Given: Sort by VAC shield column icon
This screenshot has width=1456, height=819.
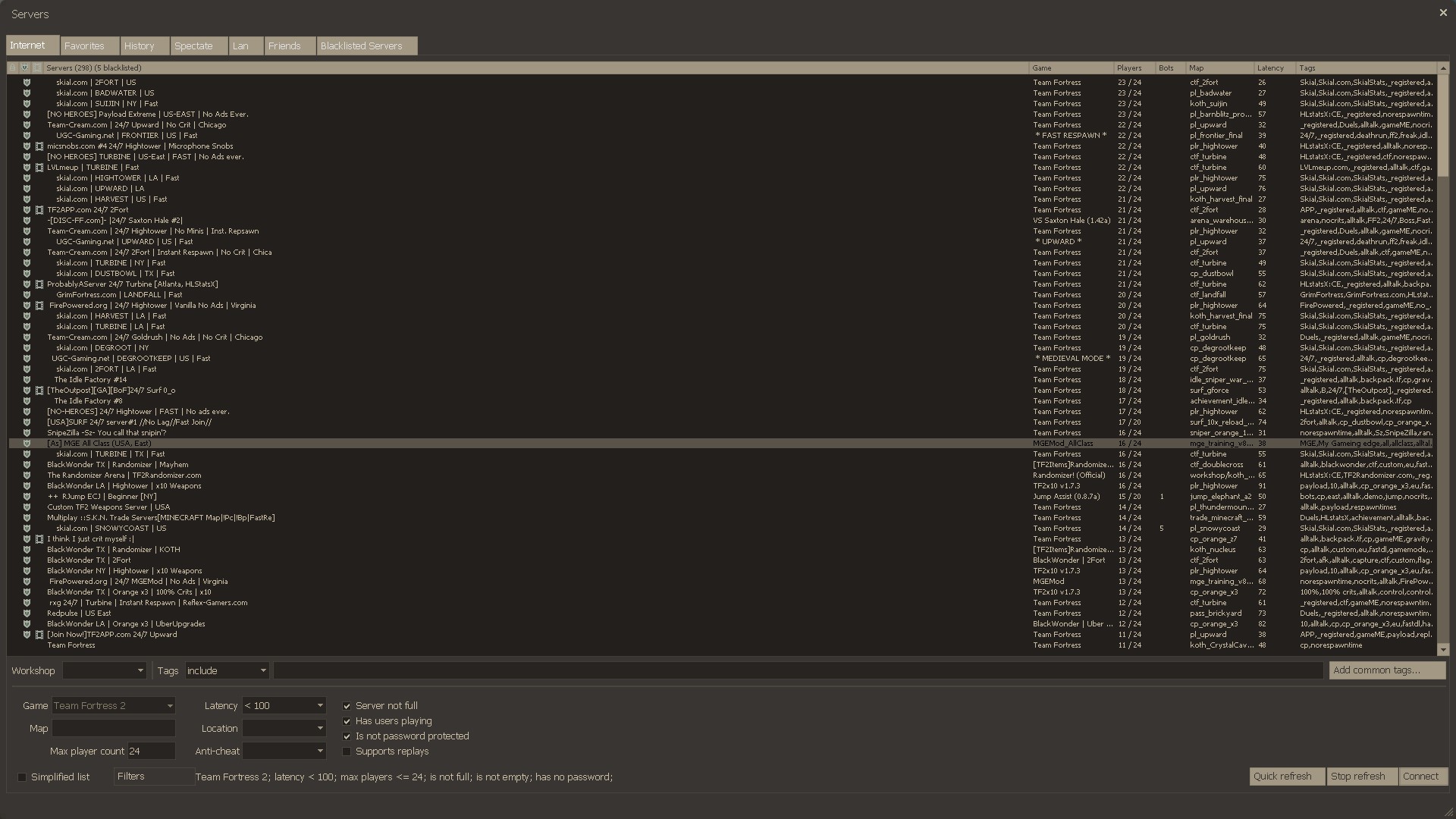Looking at the screenshot, I should (x=24, y=68).
